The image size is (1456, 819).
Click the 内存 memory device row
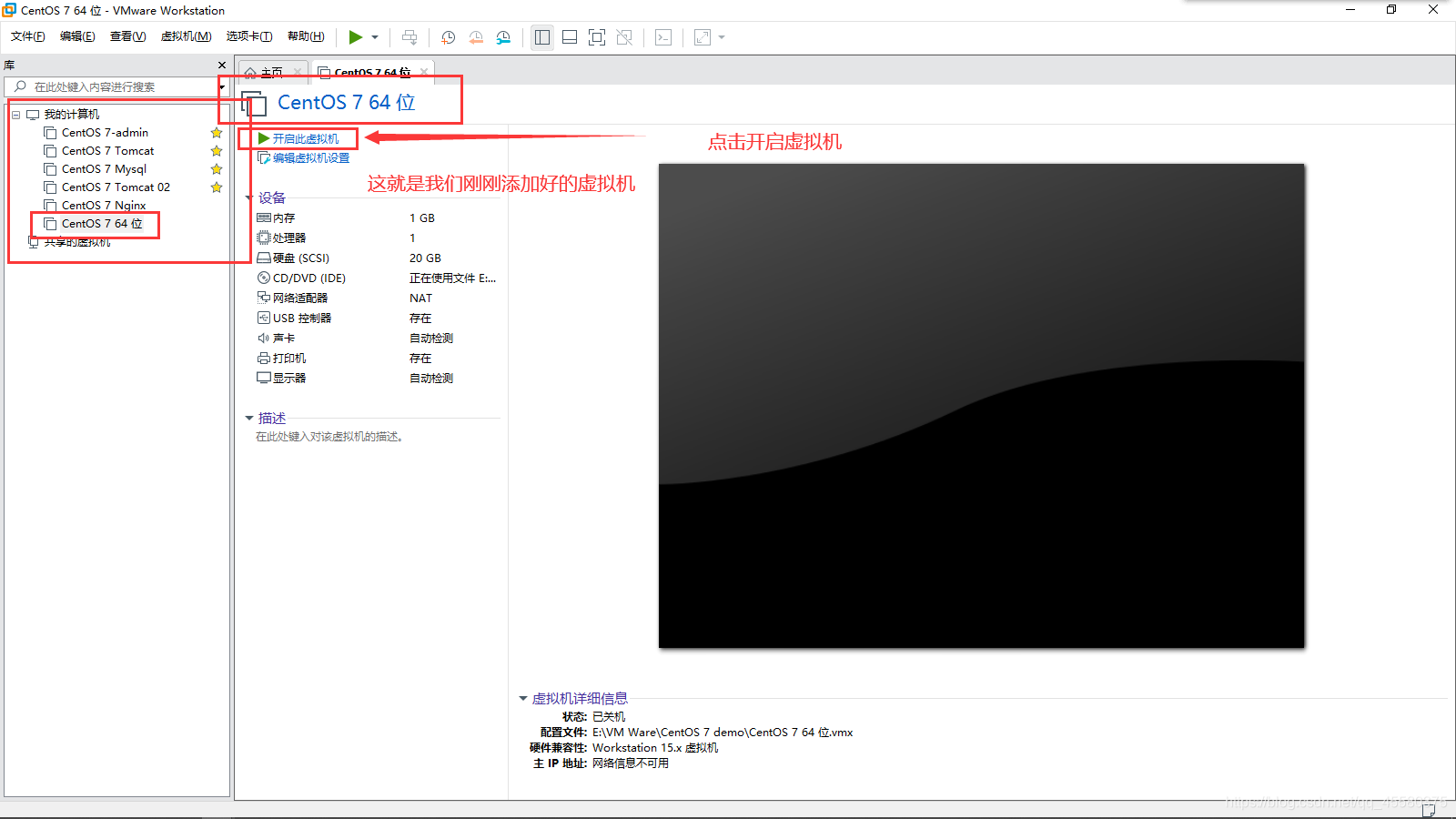[377, 218]
